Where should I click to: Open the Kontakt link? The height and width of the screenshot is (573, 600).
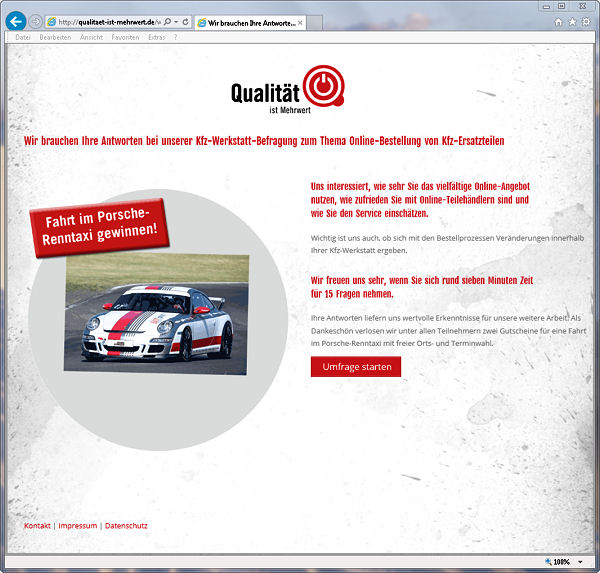click(37, 525)
